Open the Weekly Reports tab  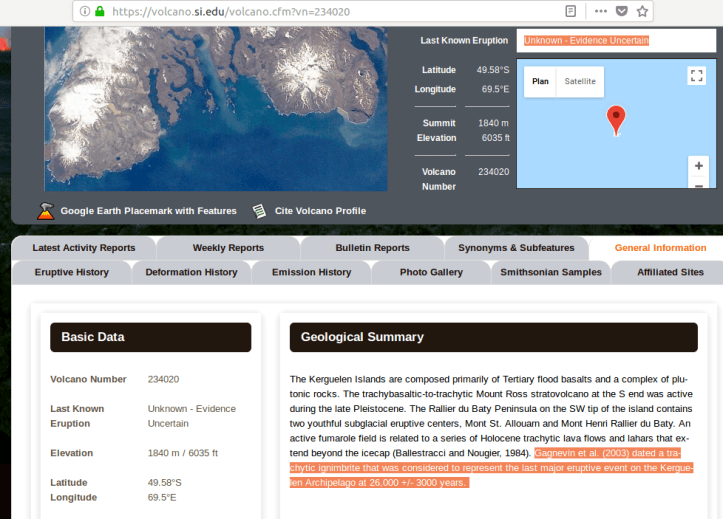click(x=228, y=248)
